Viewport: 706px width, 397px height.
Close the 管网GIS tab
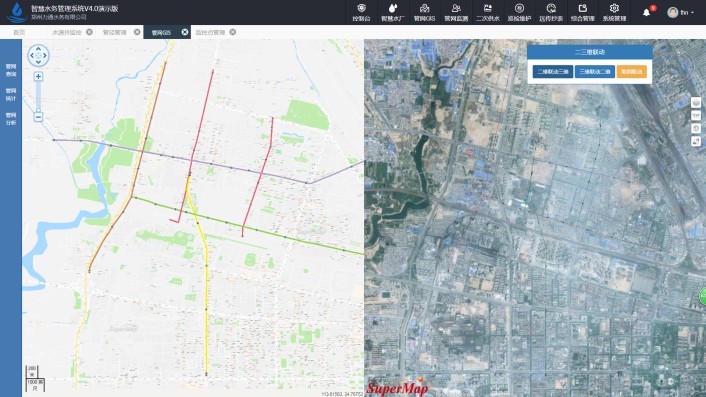185,32
